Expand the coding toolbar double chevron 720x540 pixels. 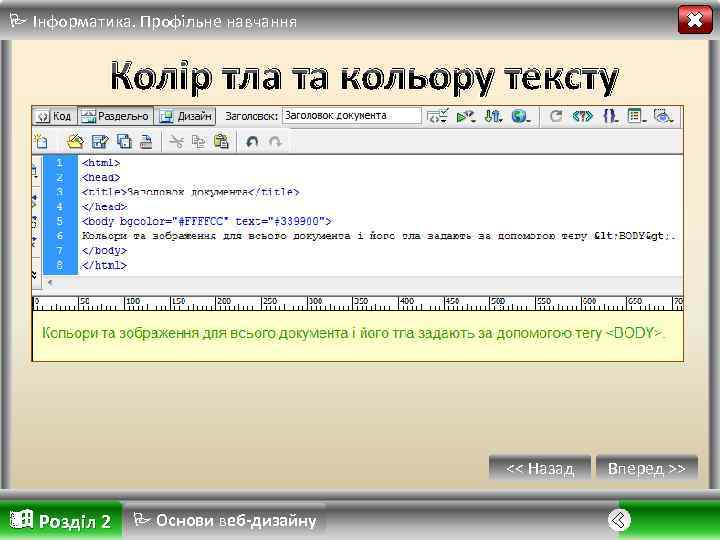(x=34, y=274)
